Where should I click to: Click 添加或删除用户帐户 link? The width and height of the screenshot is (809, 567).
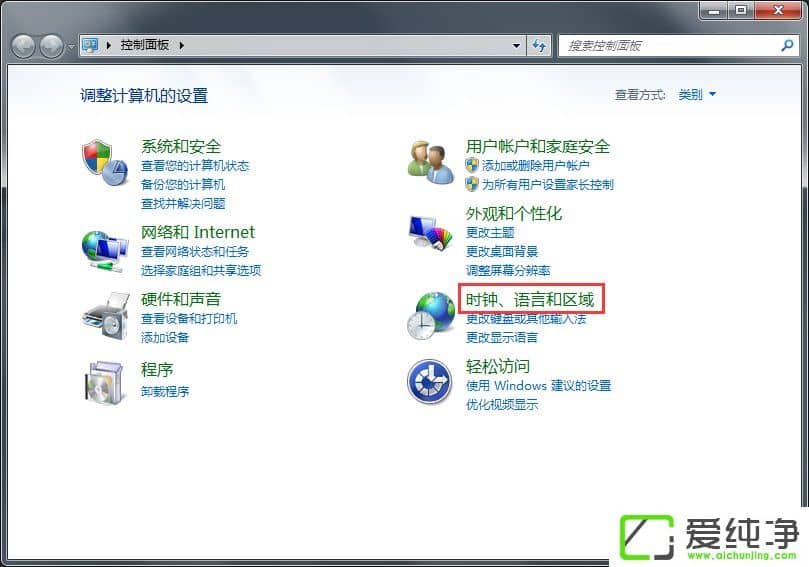535,166
